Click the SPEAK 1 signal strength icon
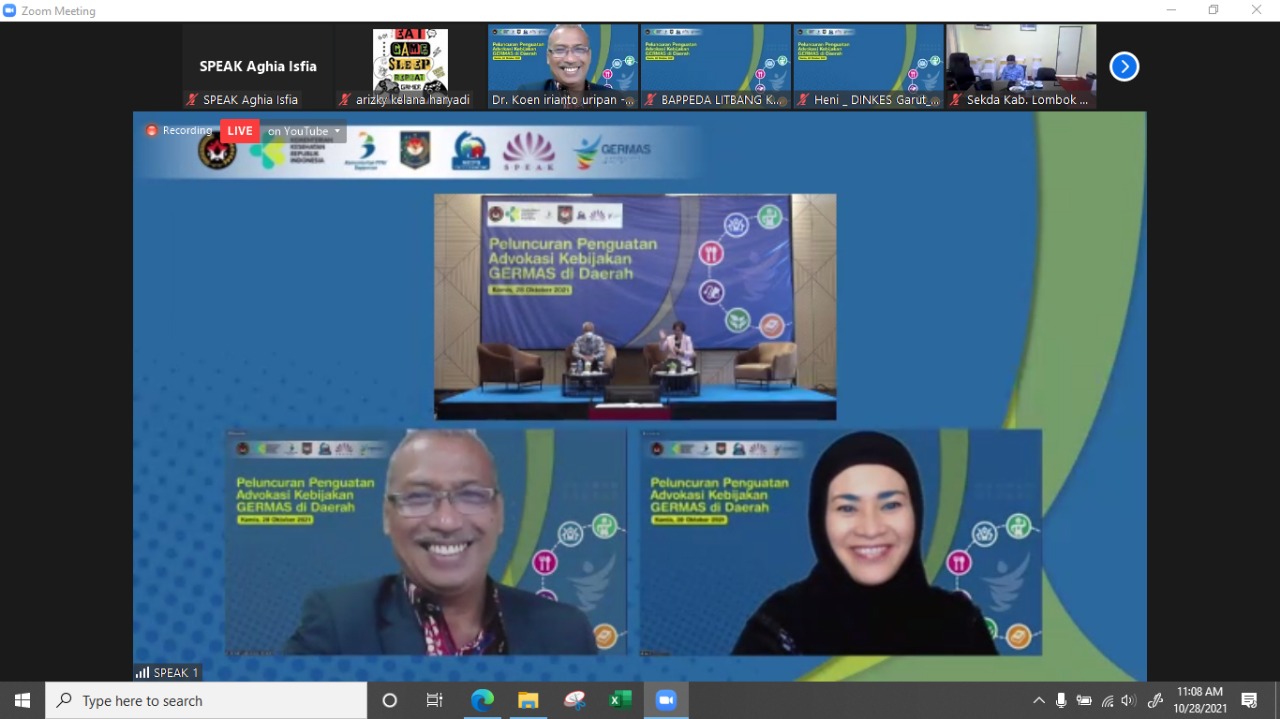This screenshot has width=1280, height=719. (142, 673)
